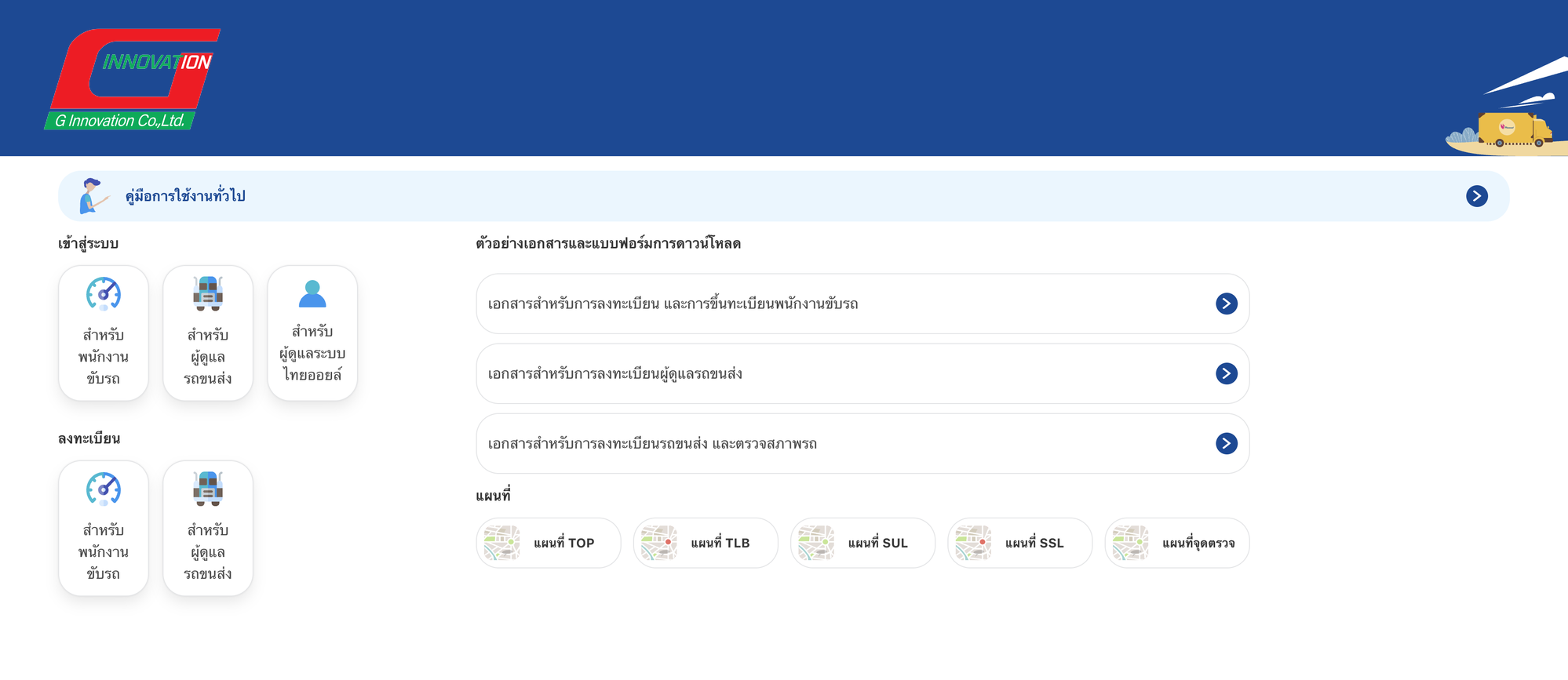Click map thumbnail icon for แผนที่ SSL
This screenshot has width=1568, height=680.
973,543
